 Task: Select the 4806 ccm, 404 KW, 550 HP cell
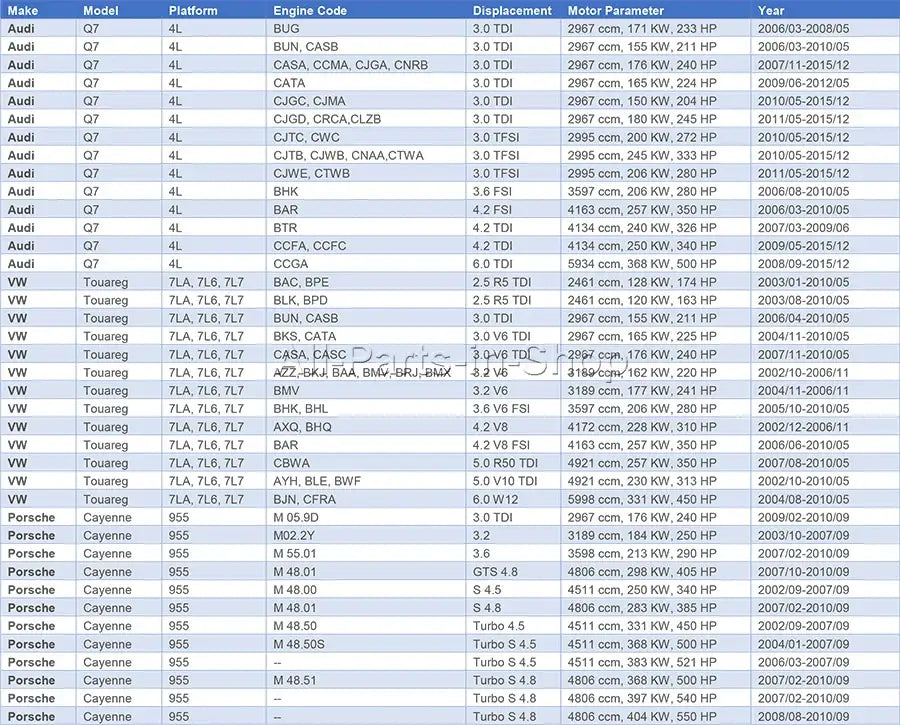(641, 717)
